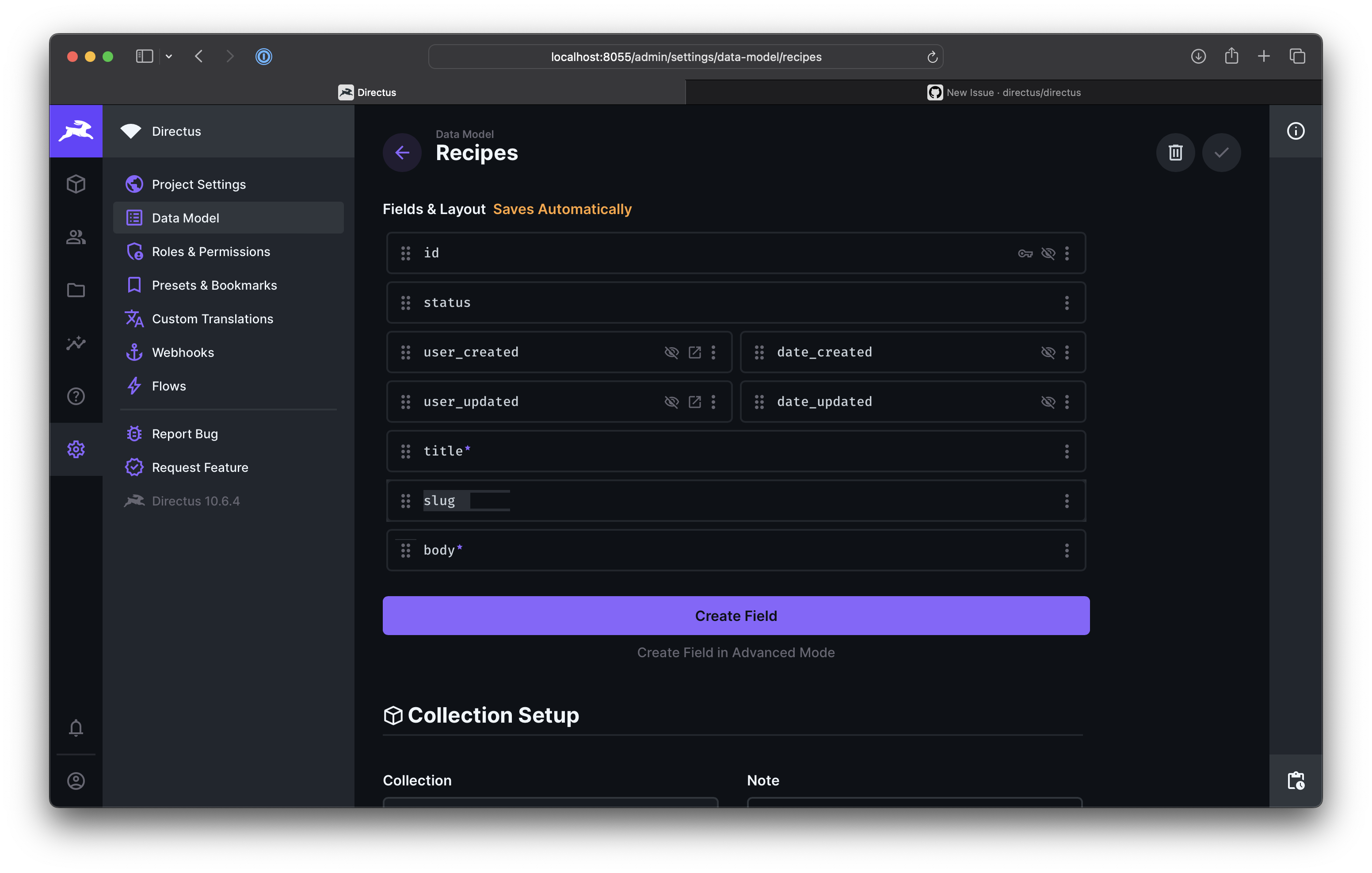Select Roles & Permissions in settings menu
Viewport: 1372px width, 873px height.
[211, 251]
